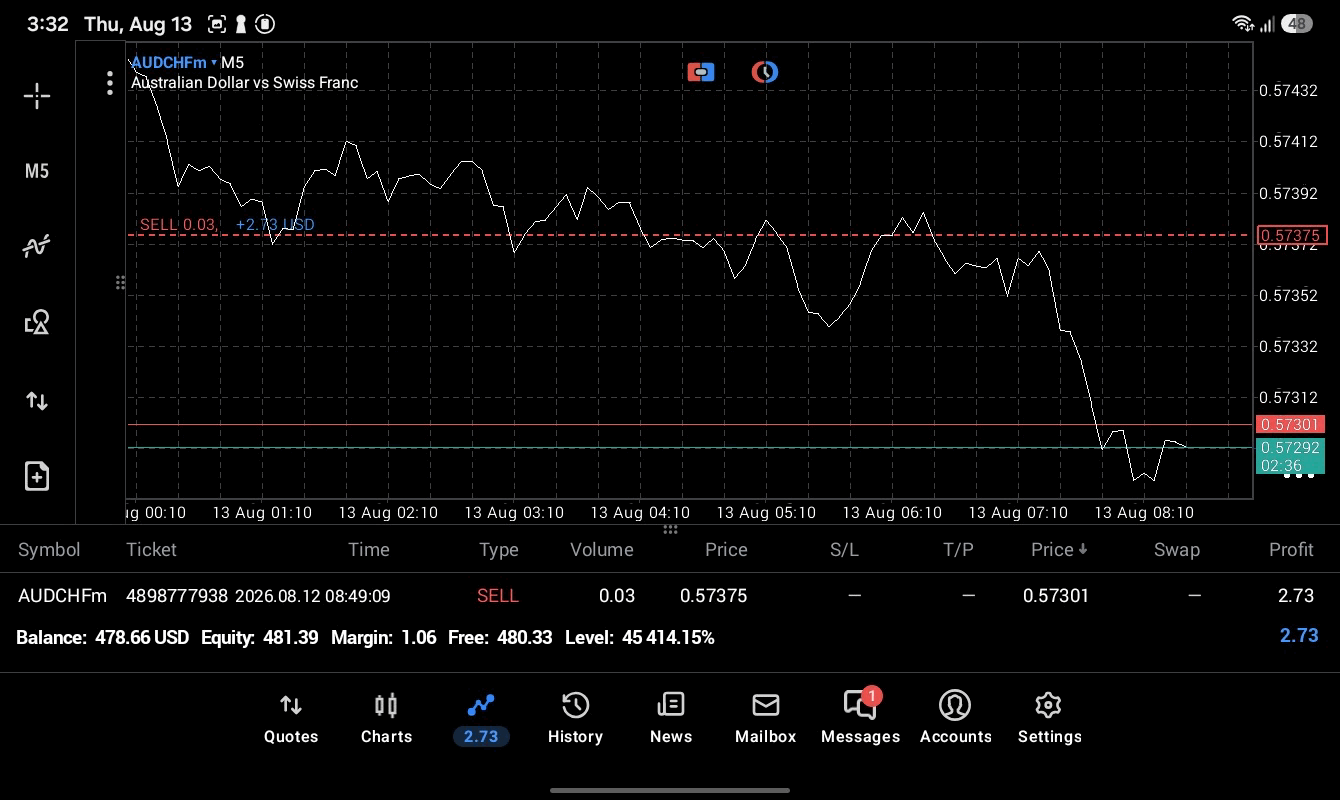Grab the chart panel splitter handle below chart
The height and width of the screenshot is (800, 1340).
[670, 529]
